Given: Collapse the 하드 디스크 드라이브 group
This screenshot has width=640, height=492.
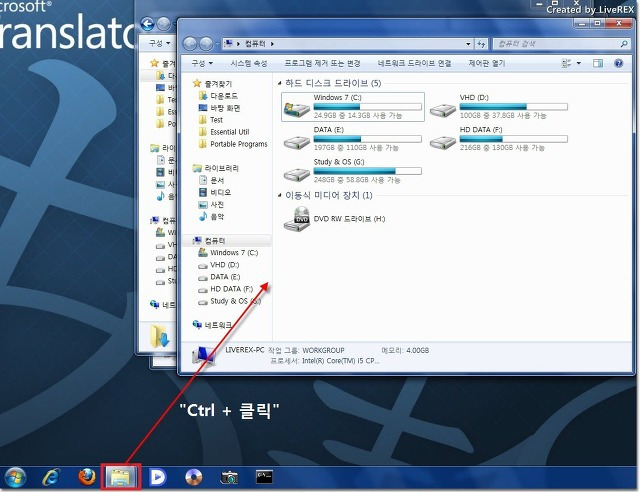Looking at the screenshot, I should [x=280, y=83].
